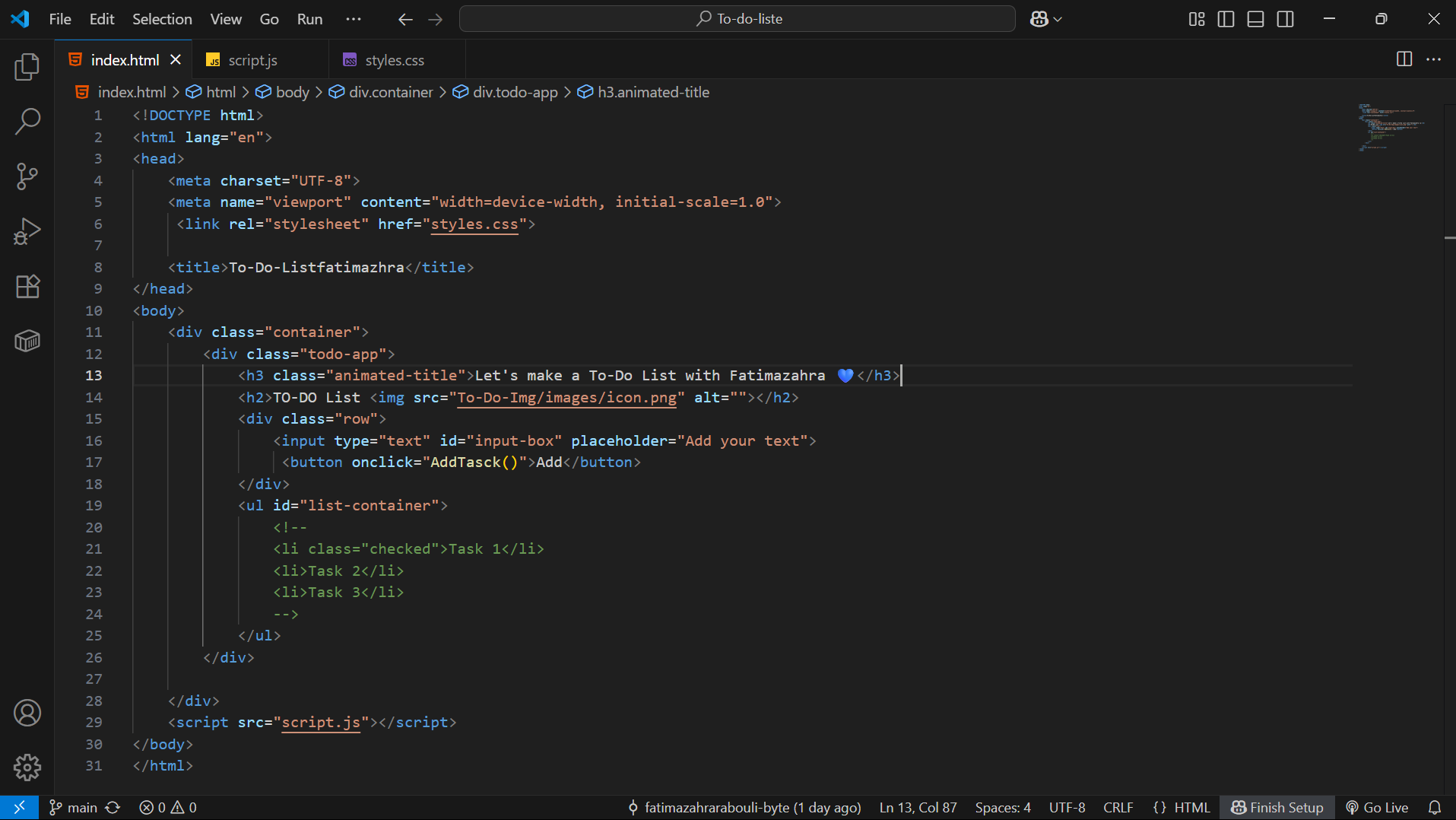Viewport: 1456px width, 820px height.
Task: Click the VS Code logo icon
Action: 21,19
